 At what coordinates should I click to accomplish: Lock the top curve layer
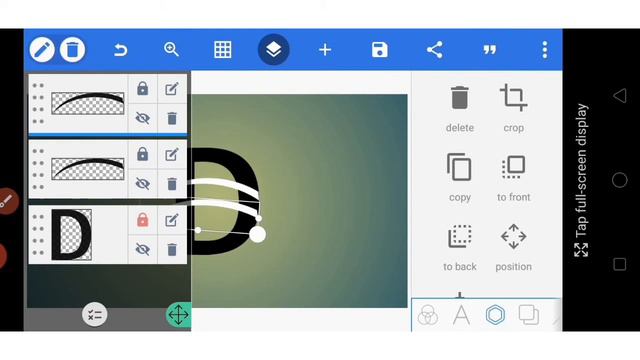(142, 89)
